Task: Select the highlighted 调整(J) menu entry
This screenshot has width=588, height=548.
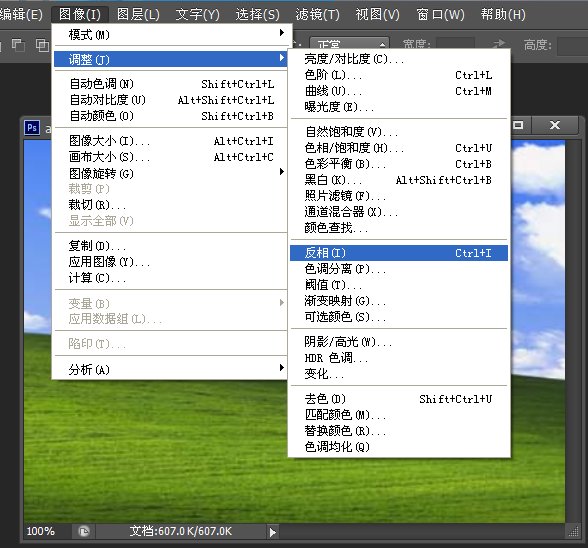Action: 171,59
